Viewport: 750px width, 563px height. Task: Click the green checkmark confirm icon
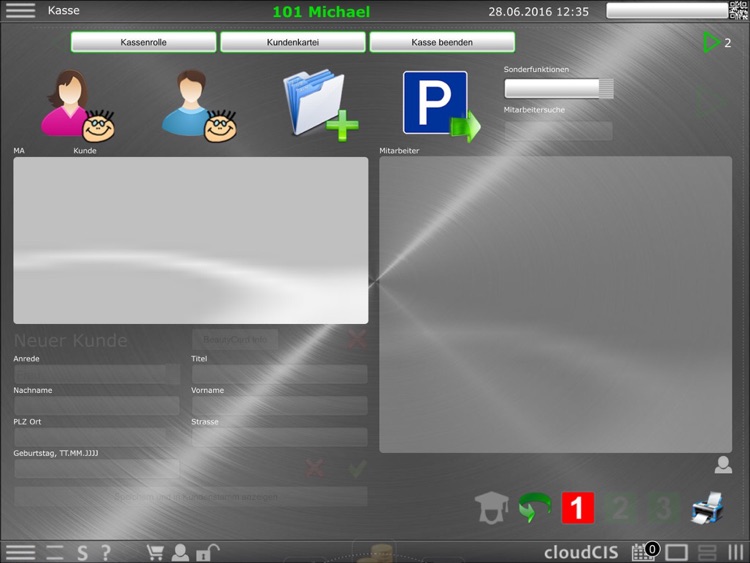(x=357, y=468)
